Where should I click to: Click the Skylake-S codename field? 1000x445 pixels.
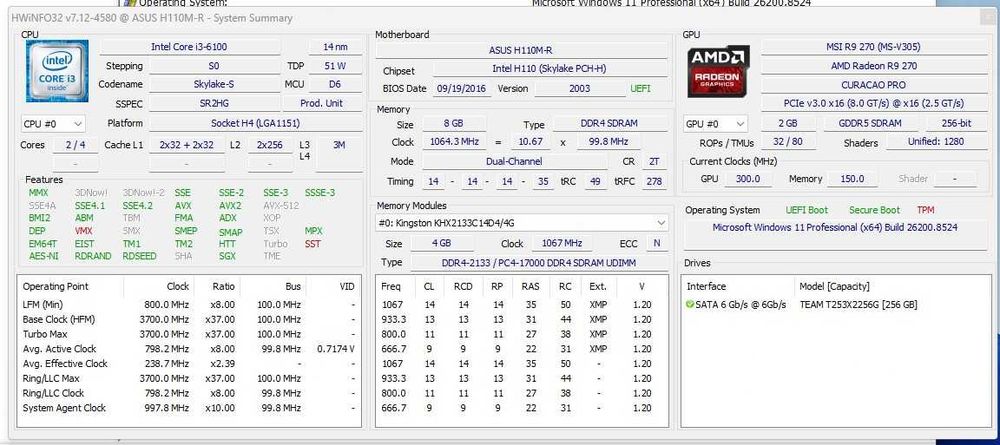(214, 84)
